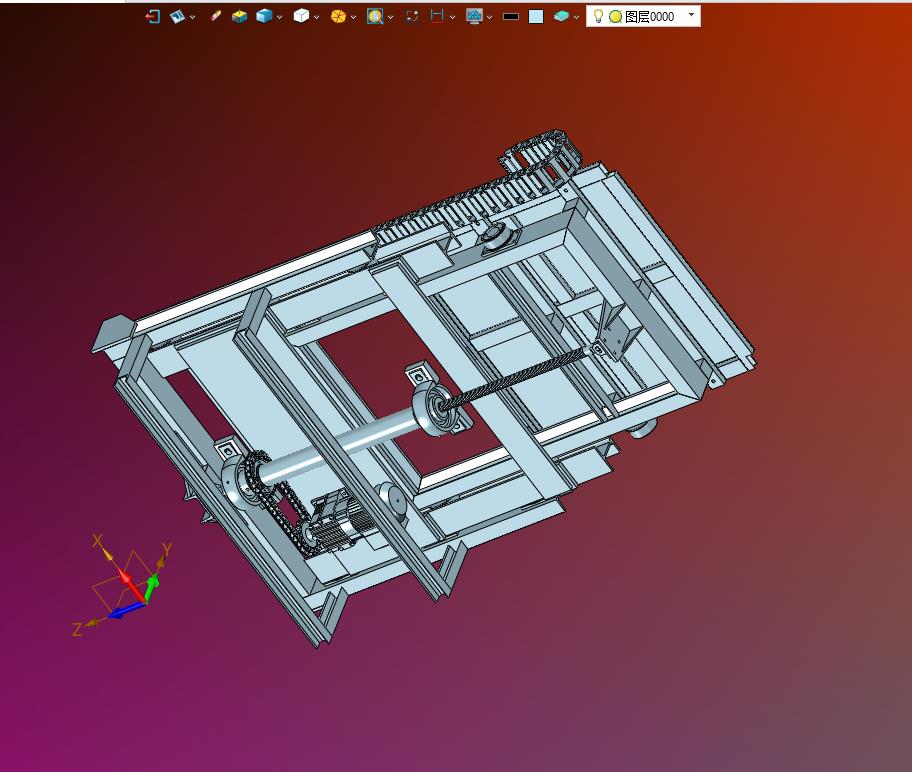The height and width of the screenshot is (772, 912).
Task: Click the red dimension measure icon
Action: pos(437,16)
